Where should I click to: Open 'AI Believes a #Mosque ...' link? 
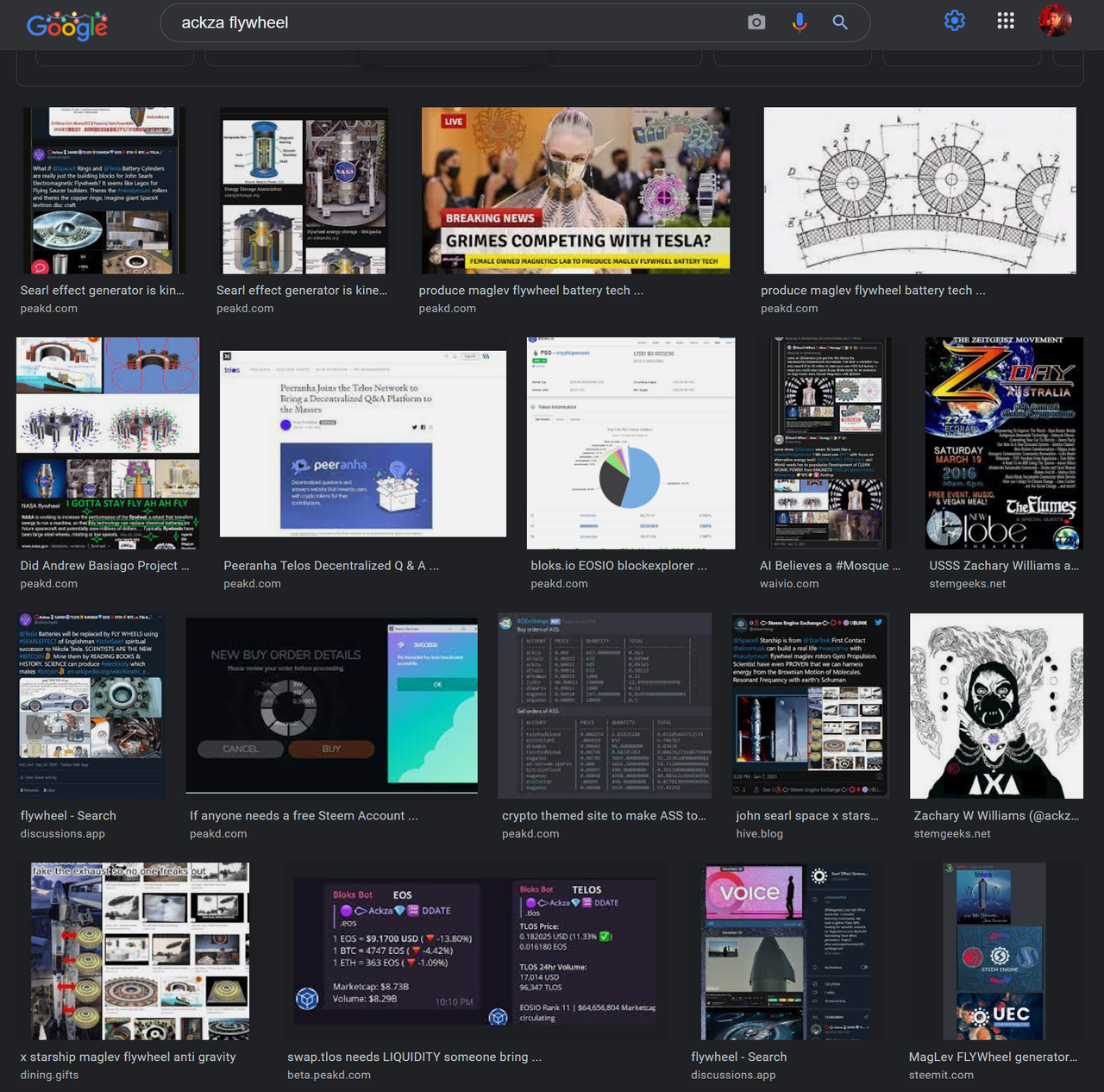pos(830,566)
